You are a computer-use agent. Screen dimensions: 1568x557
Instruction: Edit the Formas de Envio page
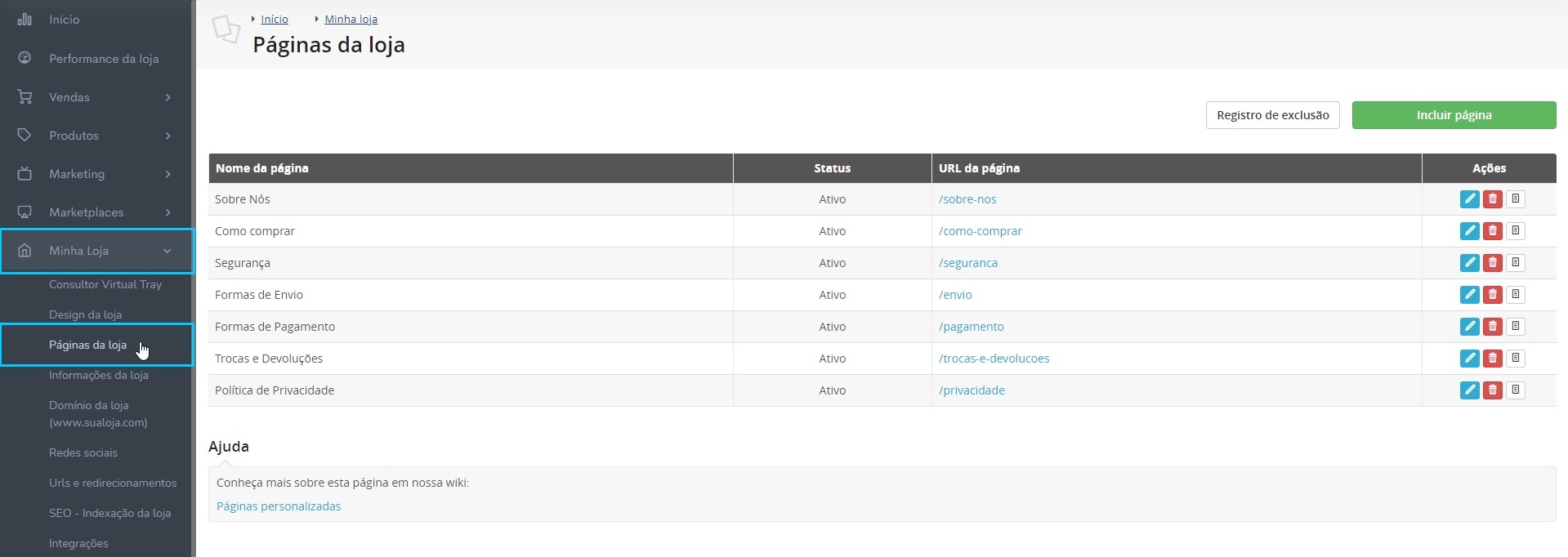[1469, 295]
